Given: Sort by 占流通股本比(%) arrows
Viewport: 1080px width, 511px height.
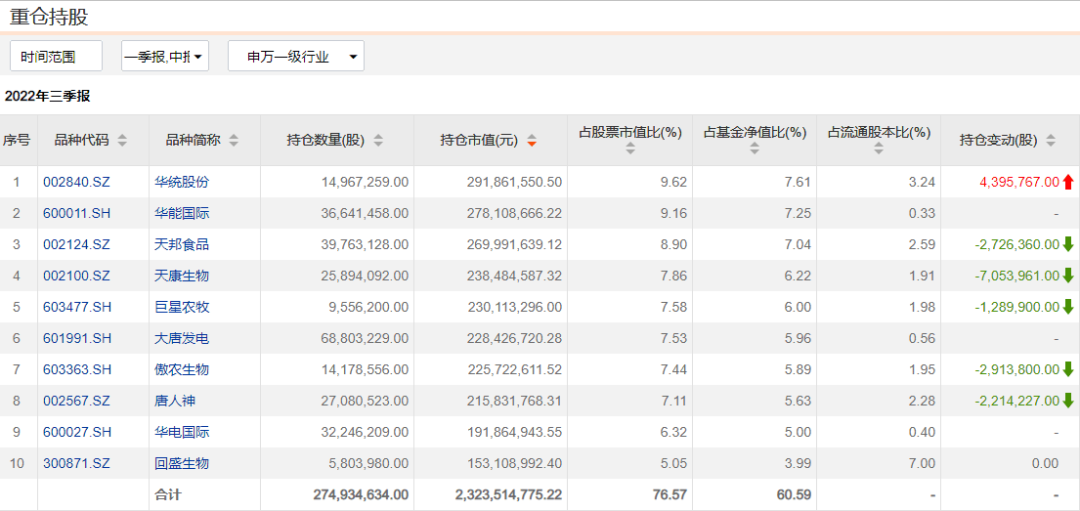Looking at the screenshot, I should 878,149.
